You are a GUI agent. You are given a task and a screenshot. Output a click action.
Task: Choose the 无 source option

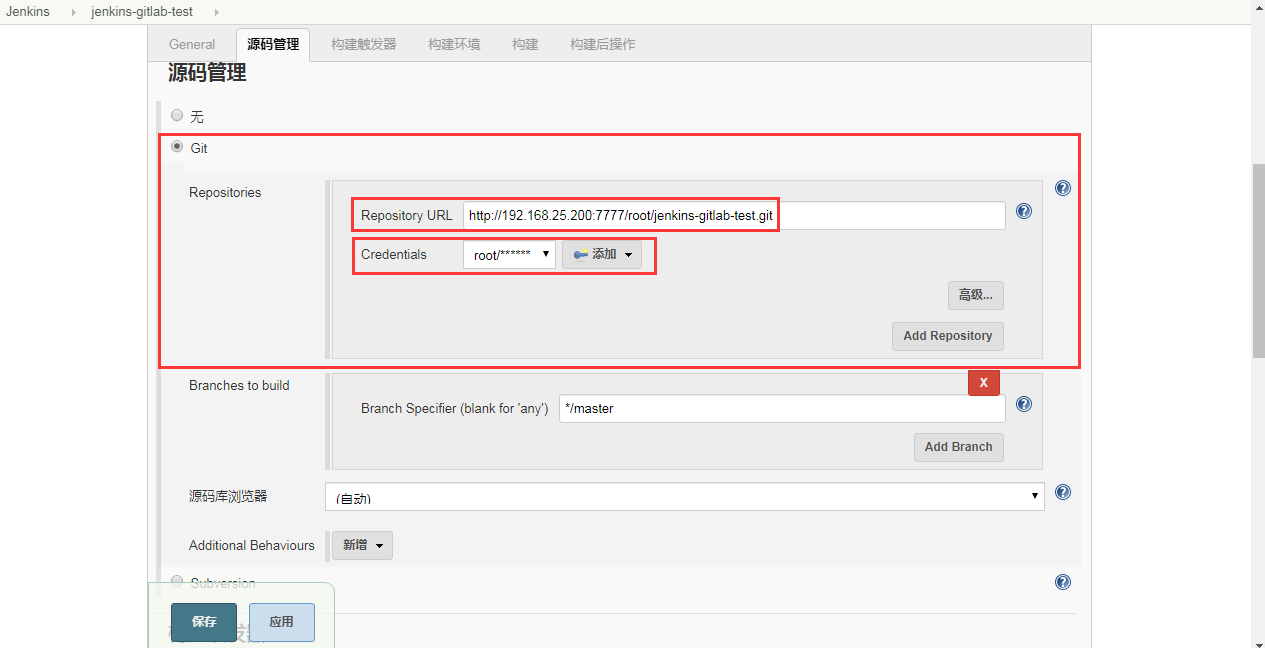(x=177, y=116)
